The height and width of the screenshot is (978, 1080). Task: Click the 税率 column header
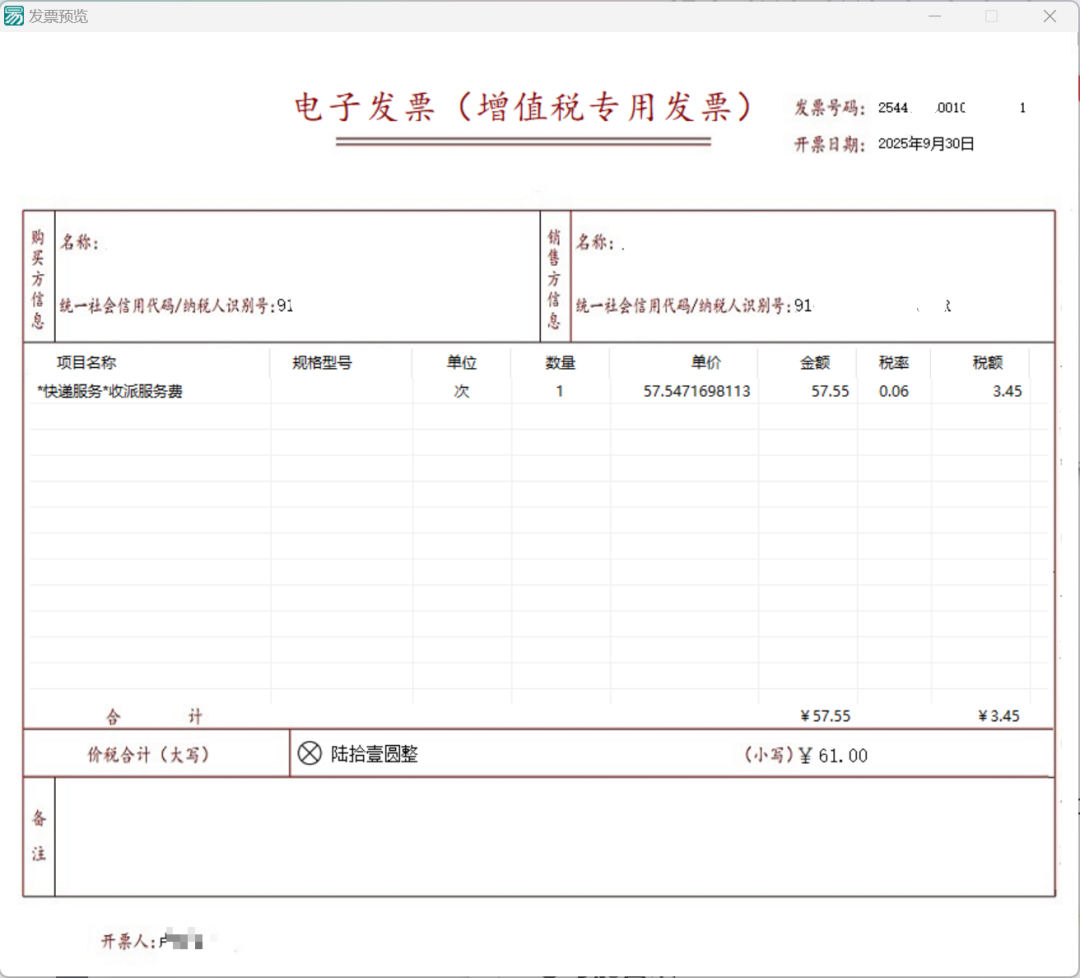893,362
